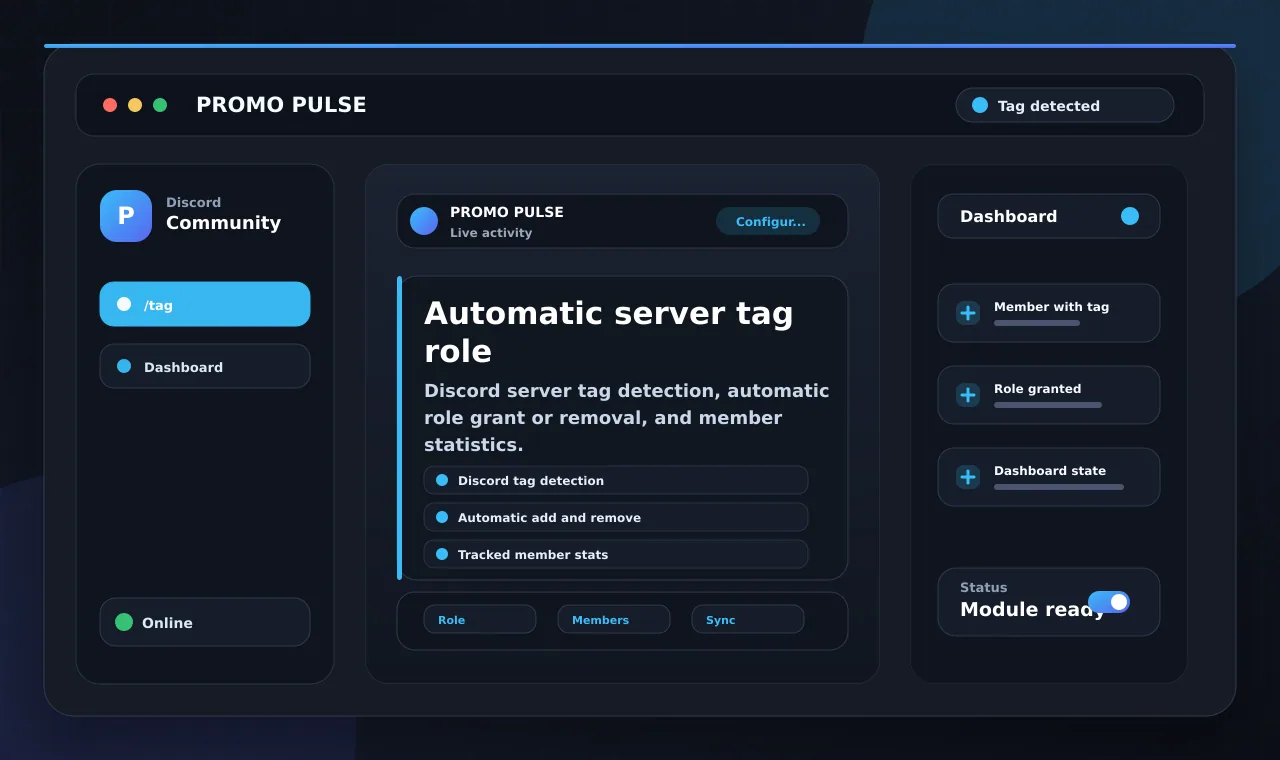
Task: Expand the Role granted plus icon
Action: [968, 395]
